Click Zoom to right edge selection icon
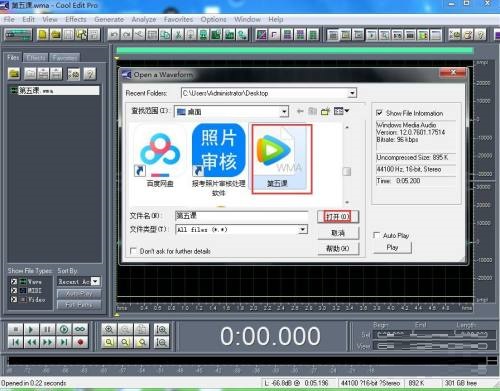500x391 pixels. pyautogui.click(x=141, y=342)
